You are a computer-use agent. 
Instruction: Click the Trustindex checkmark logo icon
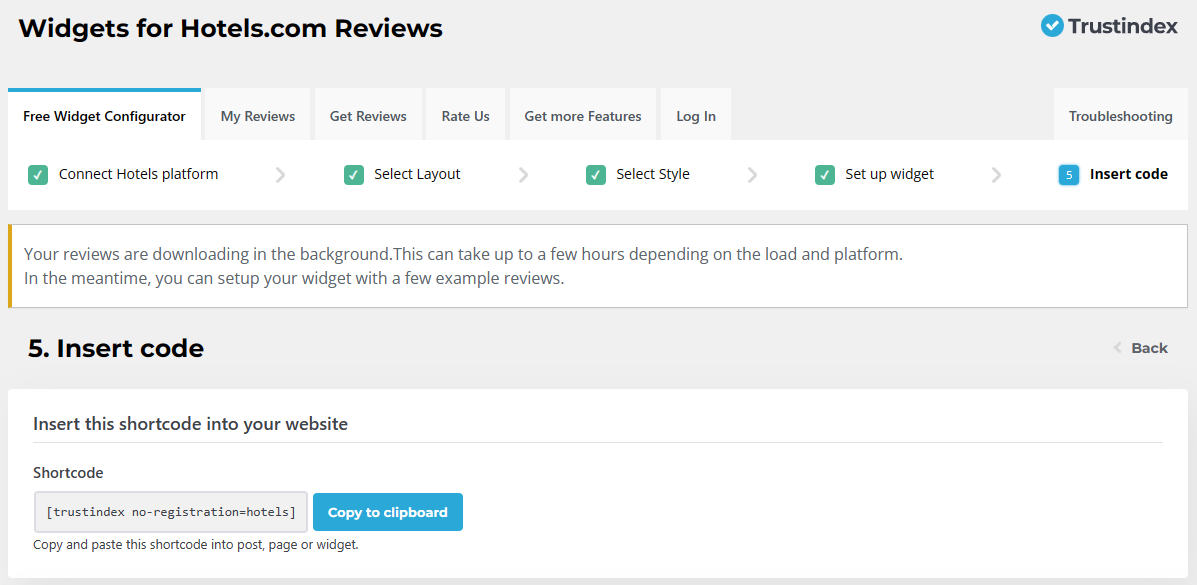tap(1051, 26)
